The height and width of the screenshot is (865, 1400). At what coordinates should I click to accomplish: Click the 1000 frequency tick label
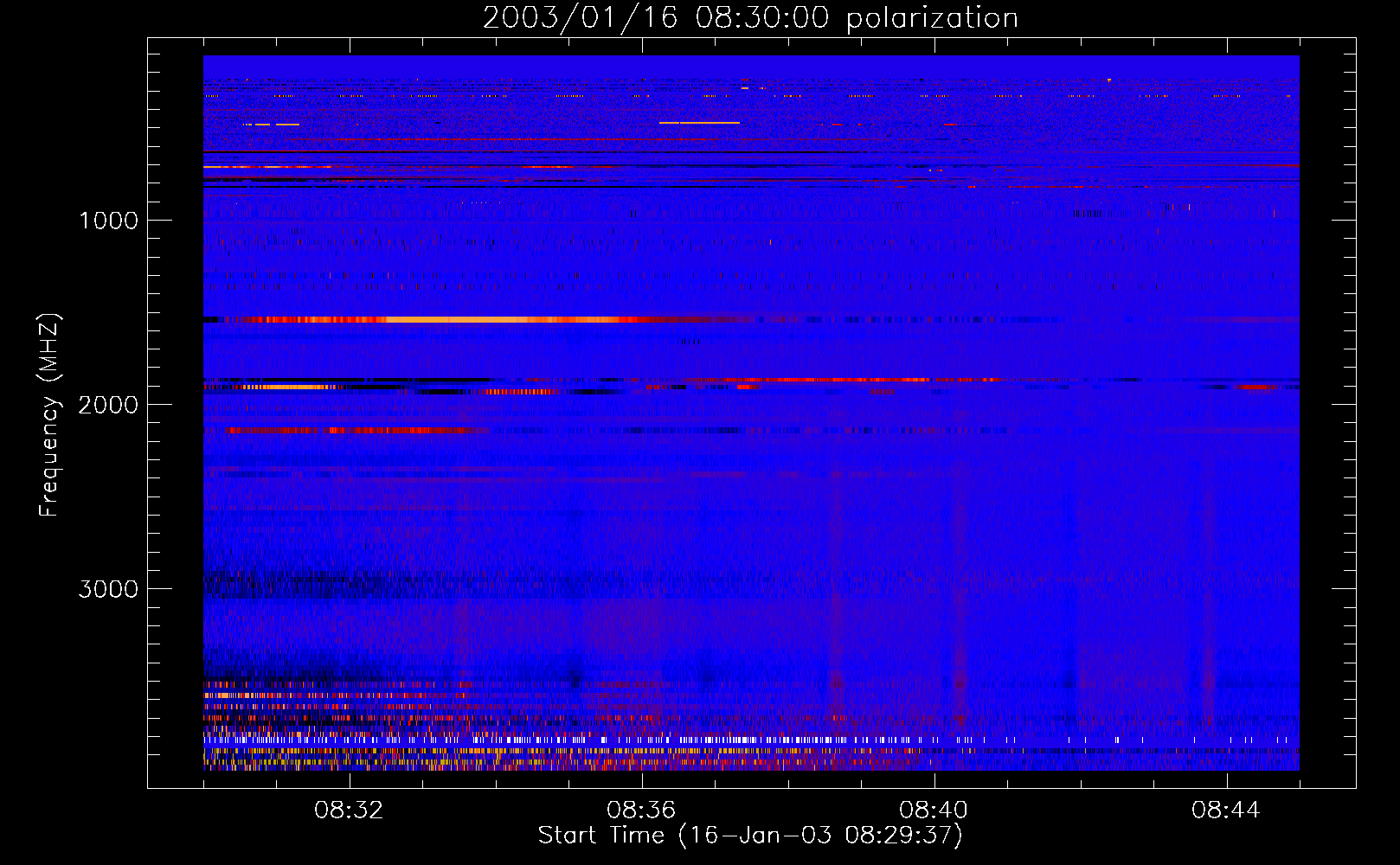click(x=108, y=221)
